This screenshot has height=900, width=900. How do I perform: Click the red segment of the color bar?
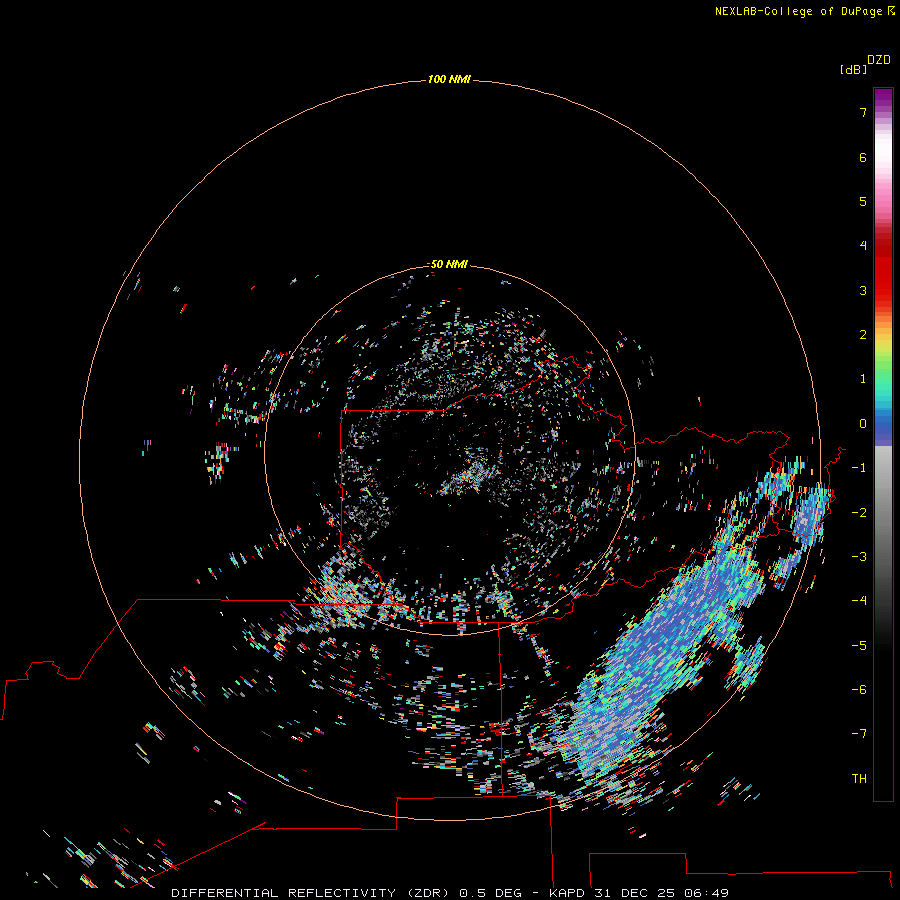click(x=883, y=267)
